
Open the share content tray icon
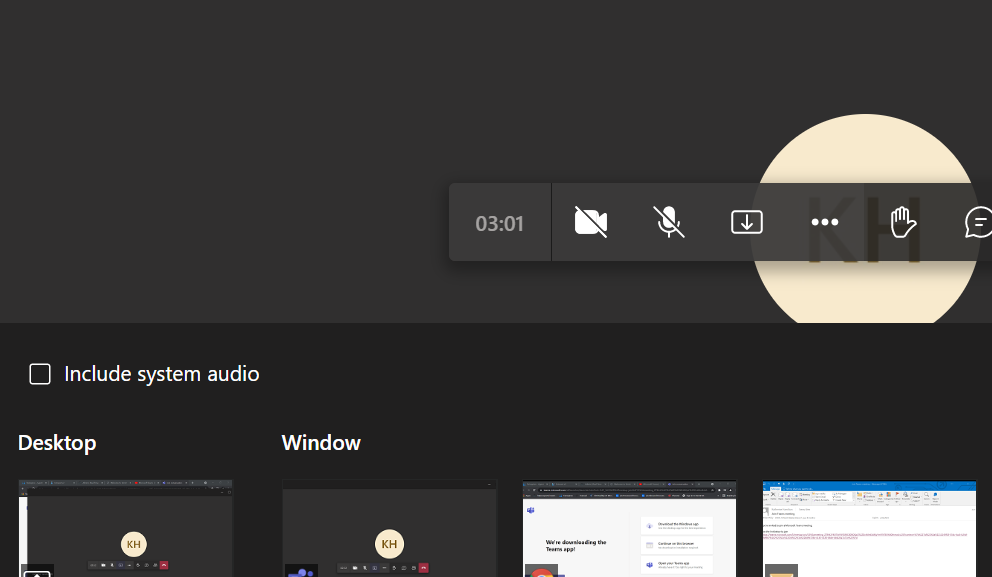coord(747,222)
